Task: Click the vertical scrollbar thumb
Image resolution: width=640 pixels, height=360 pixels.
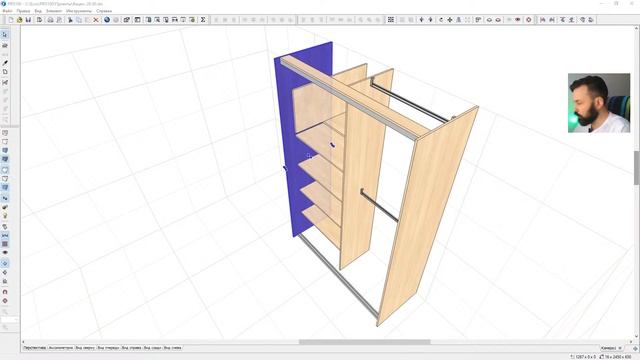Action: (x=636, y=167)
